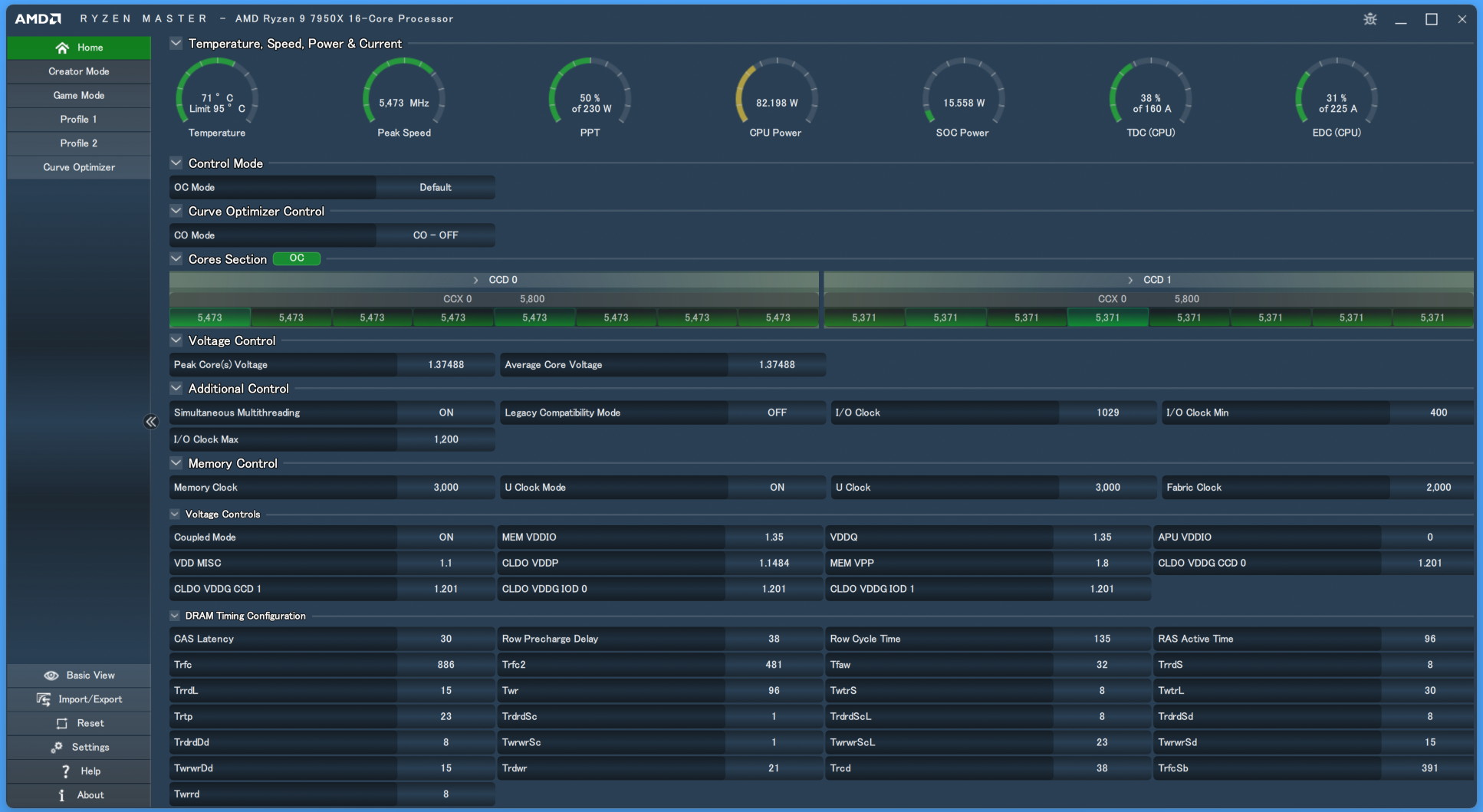Open Game Mode profile
Image resolution: width=1483 pixels, height=812 pixels.
click(x=79, y=95)
